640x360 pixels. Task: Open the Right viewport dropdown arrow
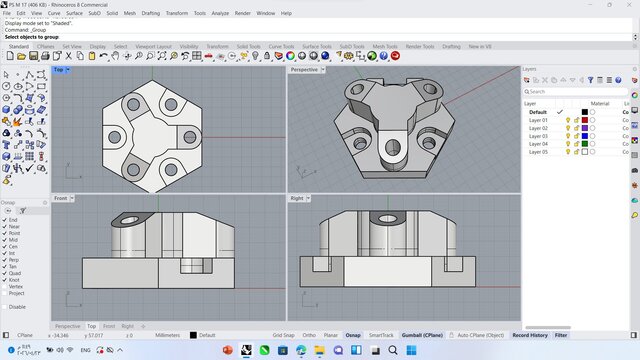coord(308,198)
